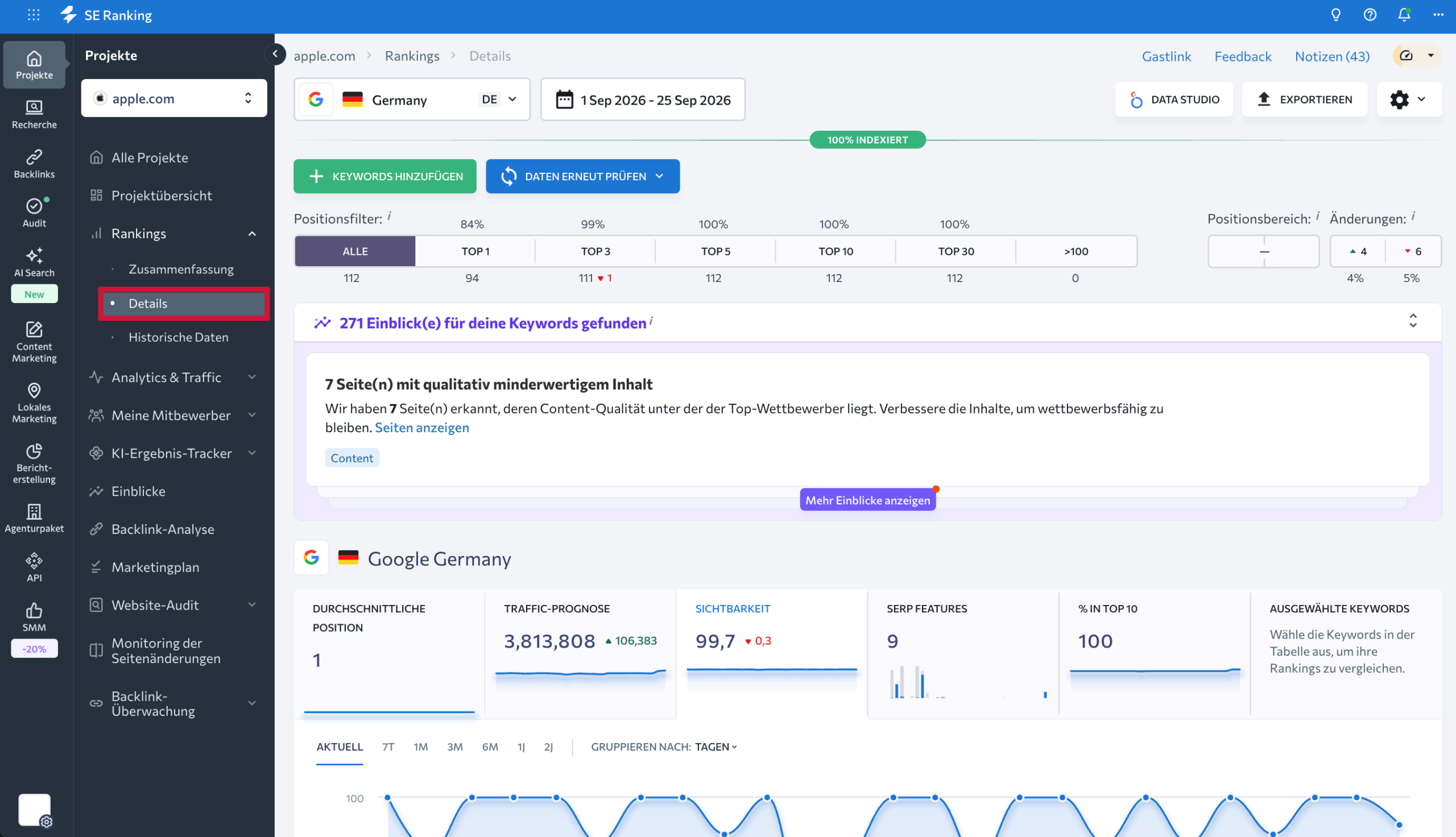Click the Positionsbereich range slider

click(x=1263, y=251)
